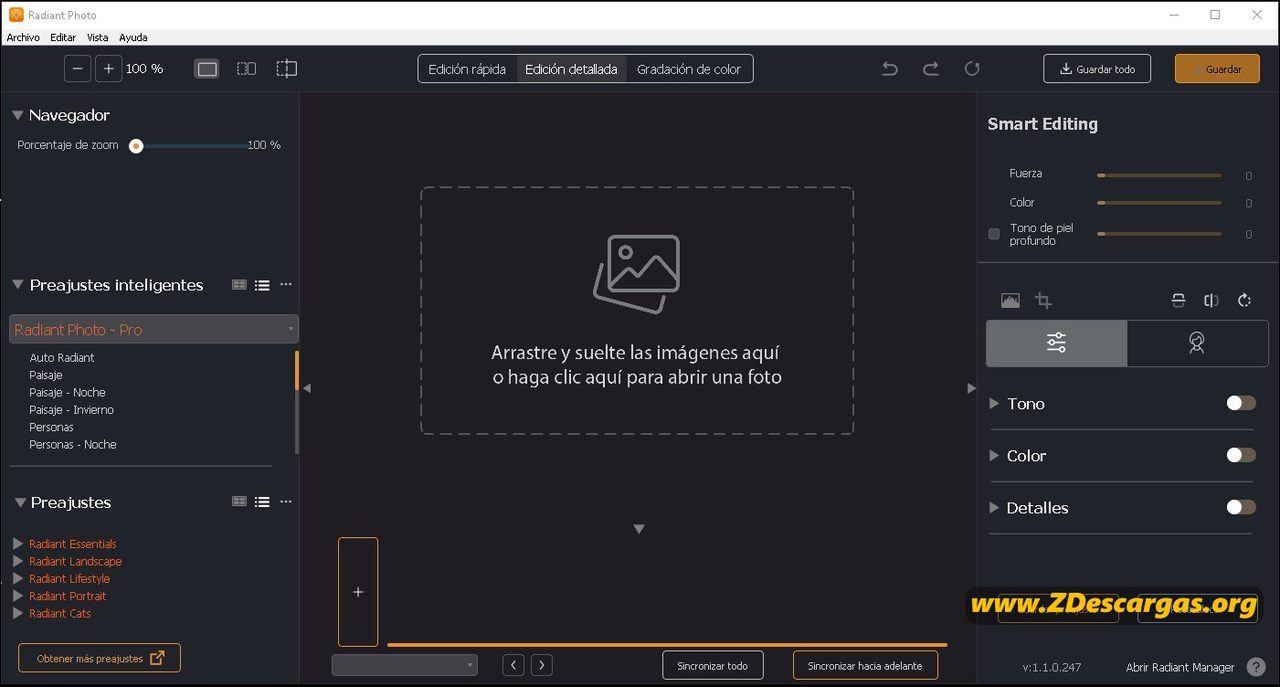Screen dimensions: 1280x687
Task: Expand Radiant Landscape presets
Action: 17,561
